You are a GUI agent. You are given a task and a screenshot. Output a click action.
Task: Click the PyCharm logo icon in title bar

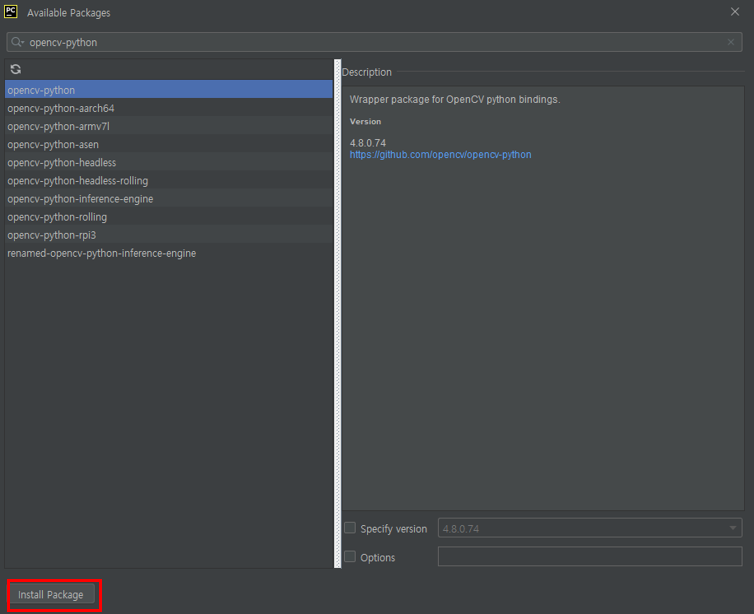[11, 12]
